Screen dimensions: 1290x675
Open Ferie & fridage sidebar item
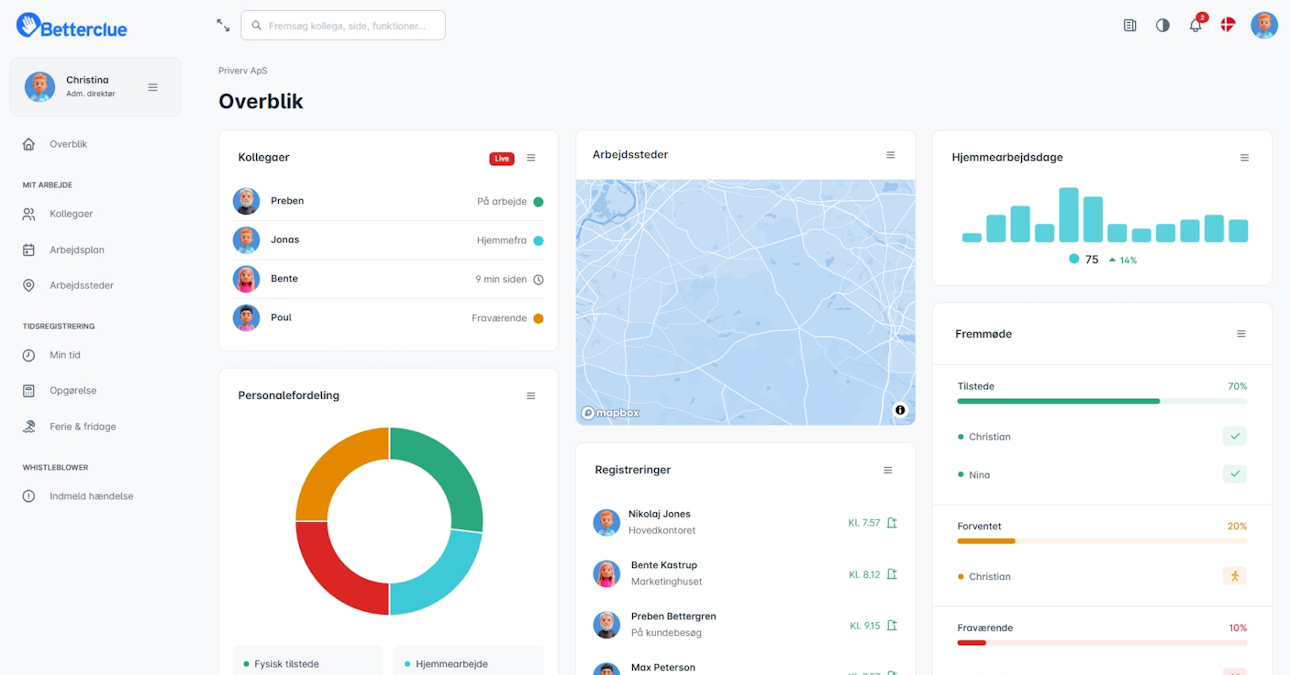82,426
